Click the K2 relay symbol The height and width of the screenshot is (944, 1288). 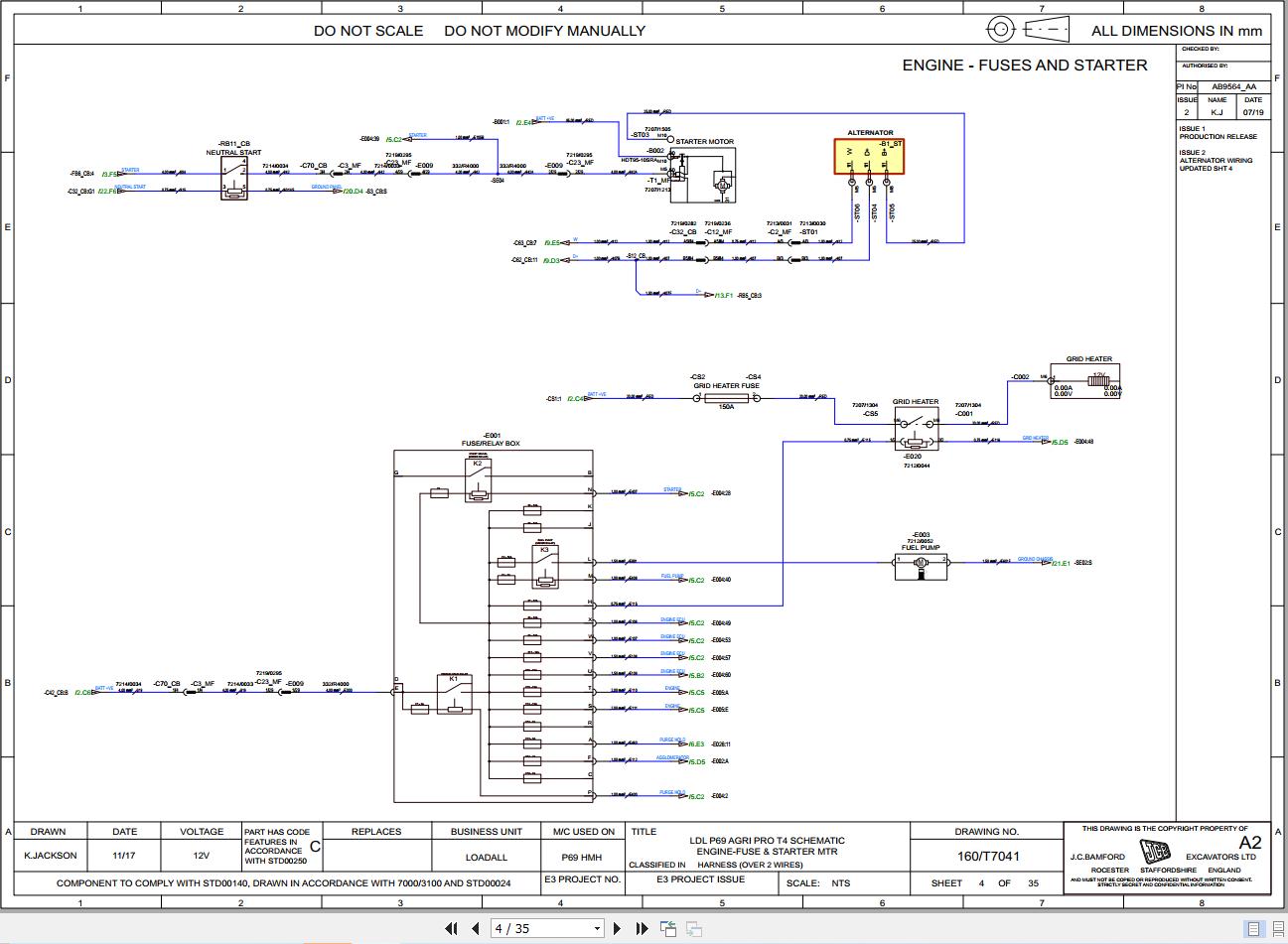[x=478, y=479]
